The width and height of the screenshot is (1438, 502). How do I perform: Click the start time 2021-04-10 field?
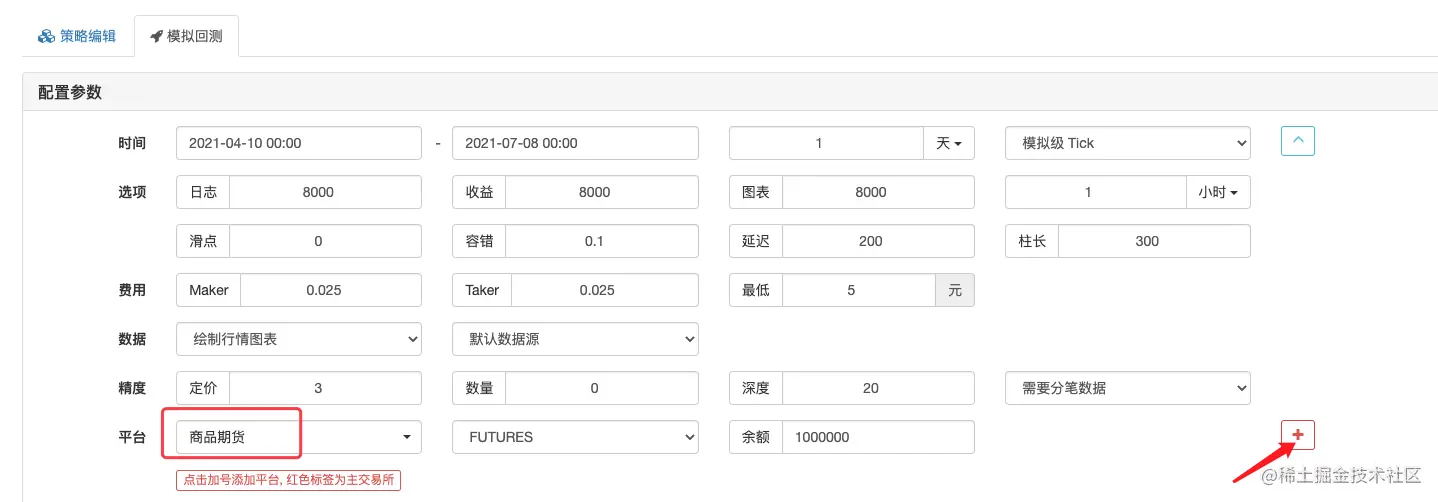299,143
